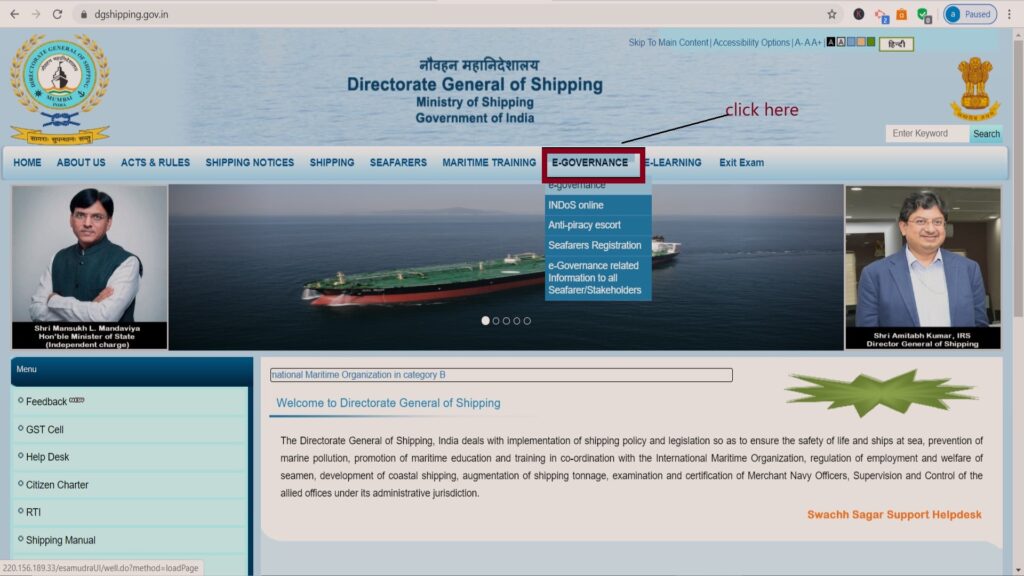Show the fourth banner slide dot
Image resolution: width=1024 pixels, height=576 pixels.
[517, 321]
